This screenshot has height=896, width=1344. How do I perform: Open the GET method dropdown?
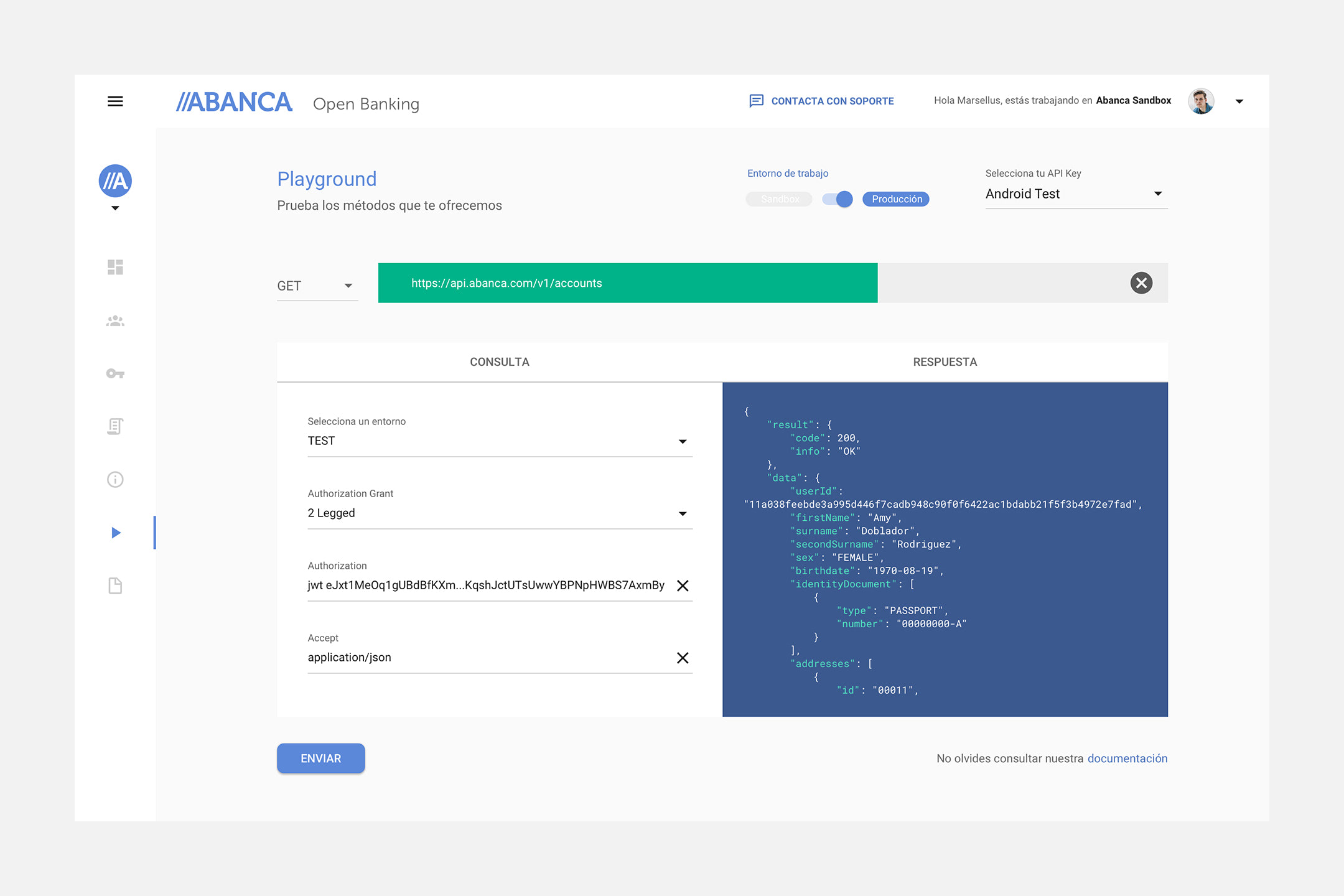click(x=317, y=286)
